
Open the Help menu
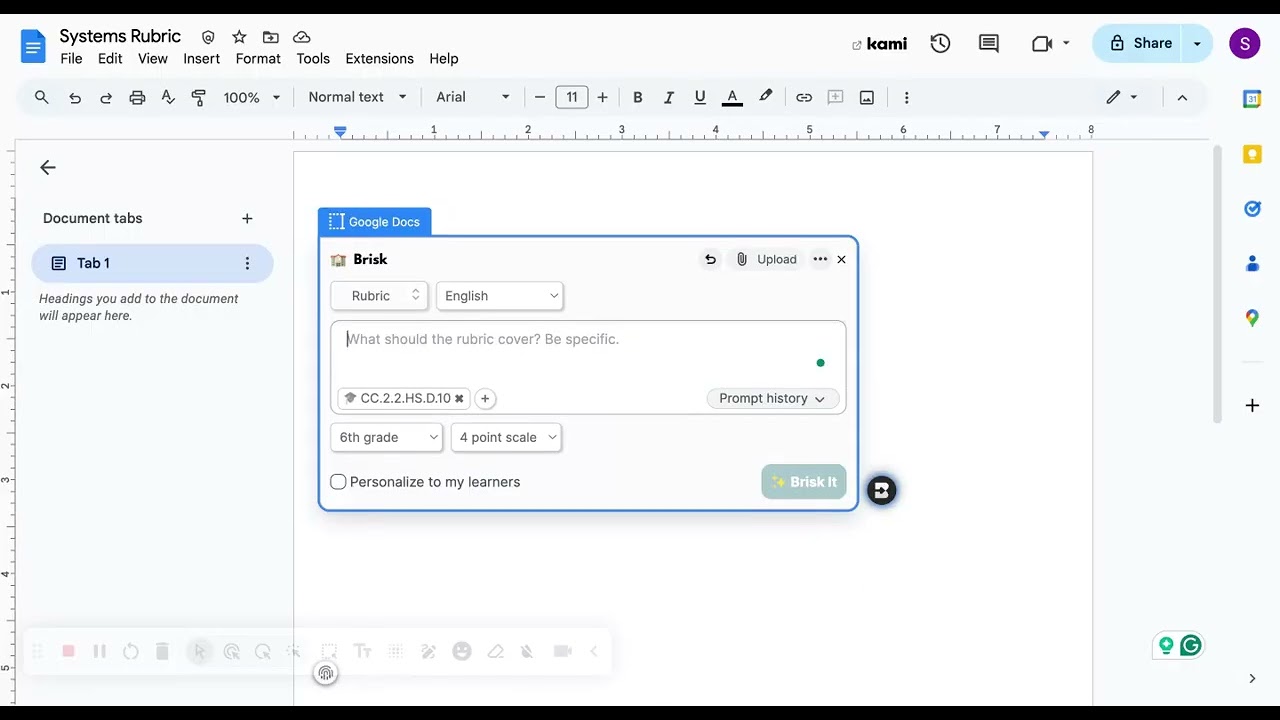pos(443,59)
